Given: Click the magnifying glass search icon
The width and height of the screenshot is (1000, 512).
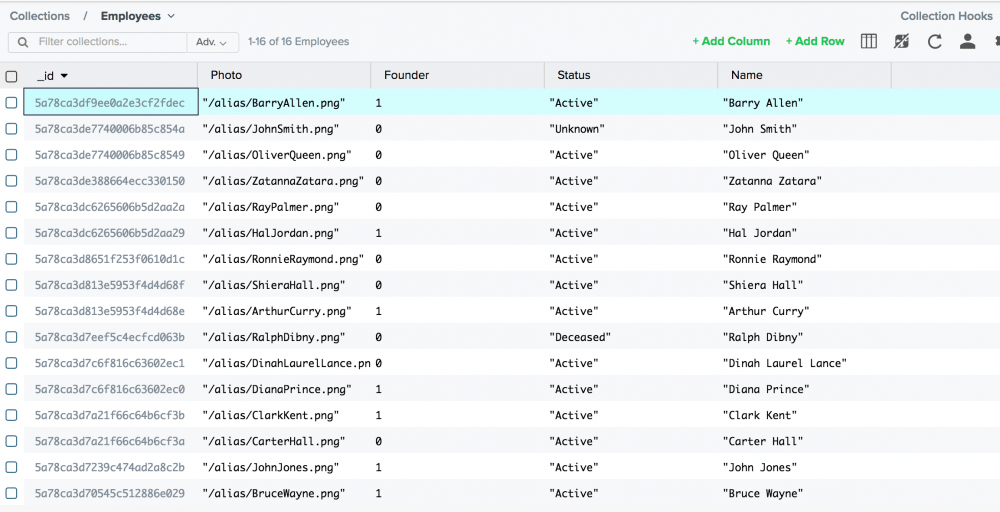Looking at the screenshot, I should pos(22,42).
